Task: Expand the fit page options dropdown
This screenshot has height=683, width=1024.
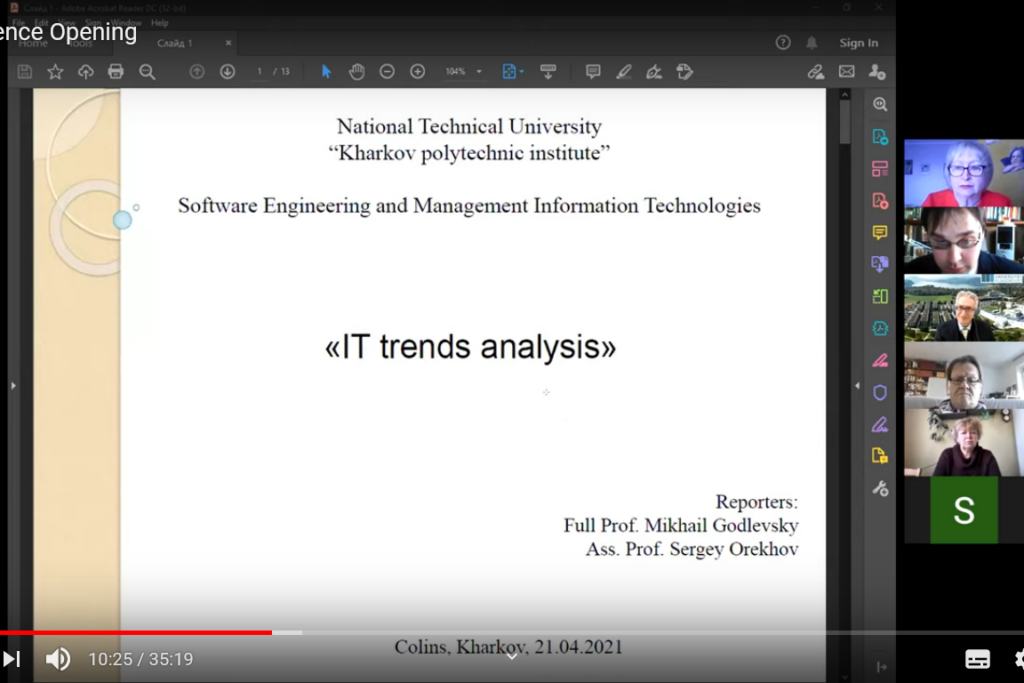Action: (x=521, y=72)
